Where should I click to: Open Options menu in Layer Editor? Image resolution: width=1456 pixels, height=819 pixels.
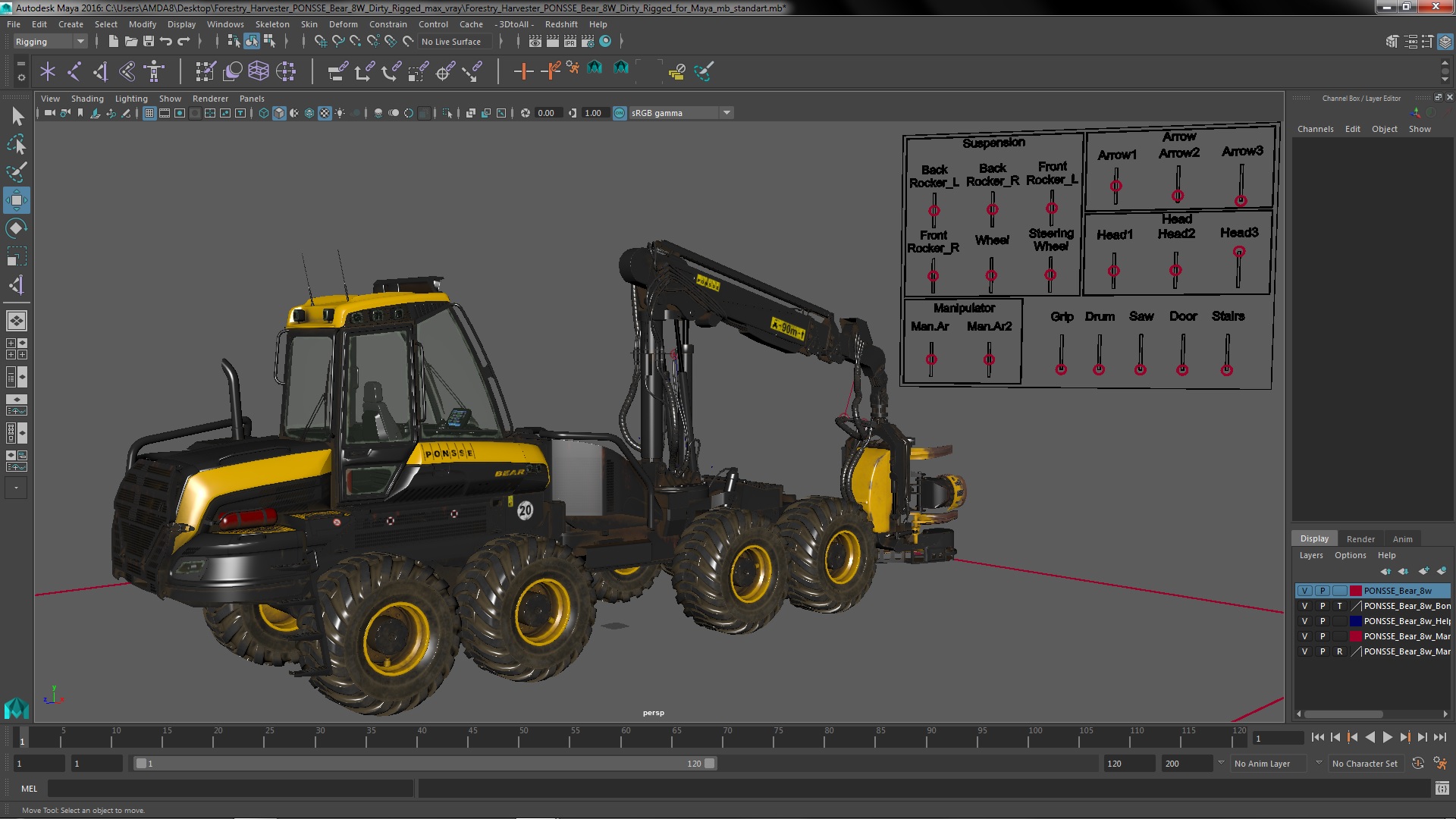click(1351, 555)
